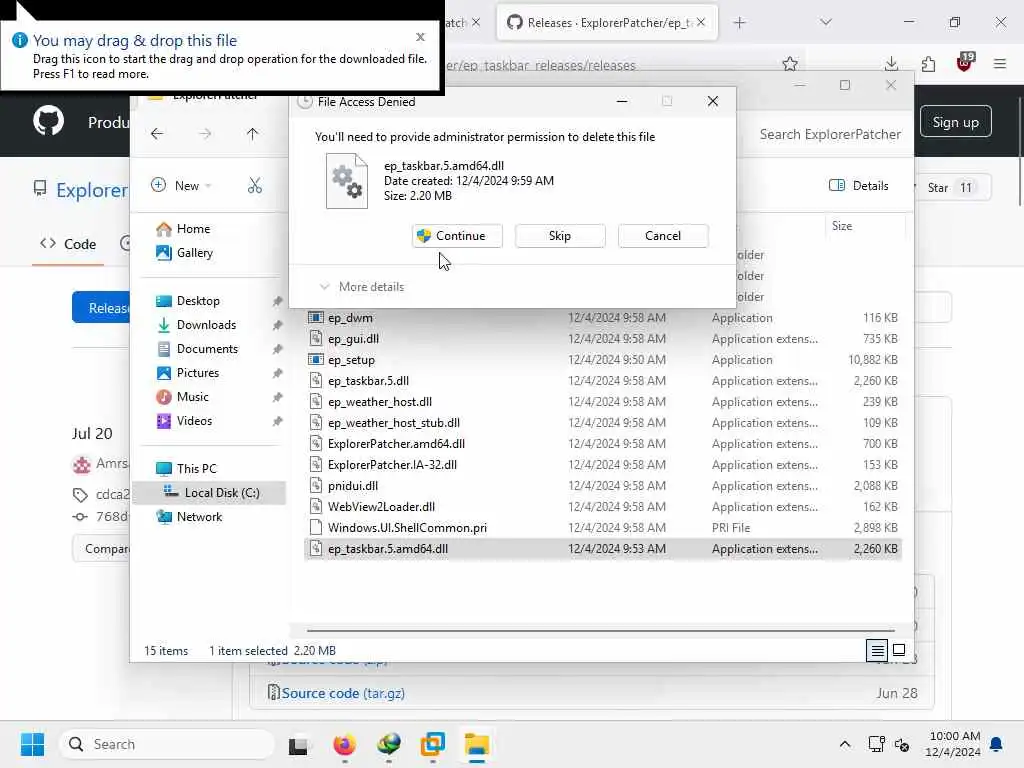
Task: Show hidden system tray icons
Action: 844,744
